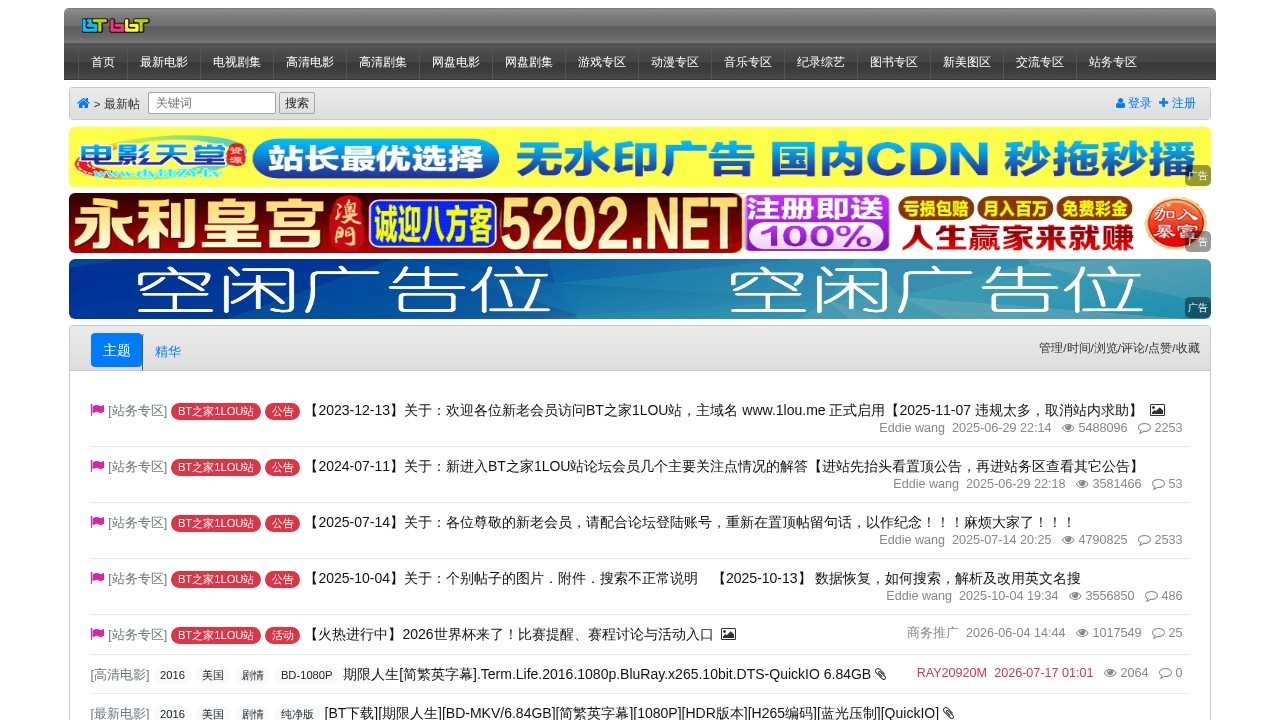Open the paperclip attachment icon on Term.Life row
Image resolution: width=1280 pixels, height=720 pixels.
pos(880,675)
